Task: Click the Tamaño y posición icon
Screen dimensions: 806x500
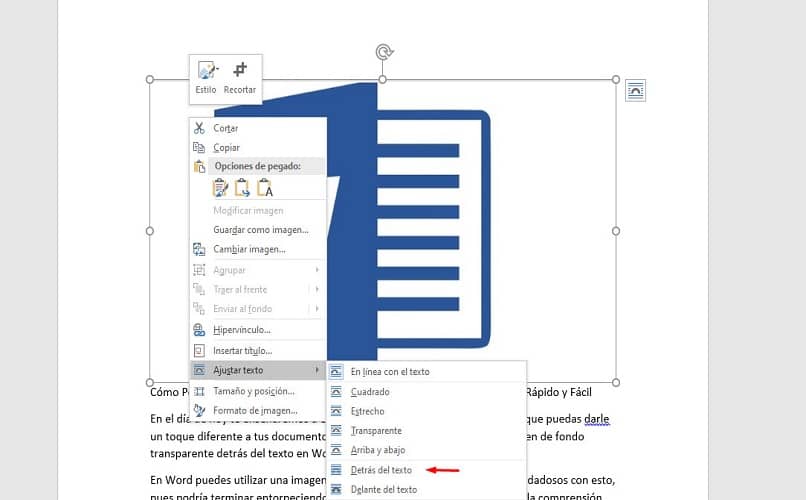Action: (x=199, y=391)
